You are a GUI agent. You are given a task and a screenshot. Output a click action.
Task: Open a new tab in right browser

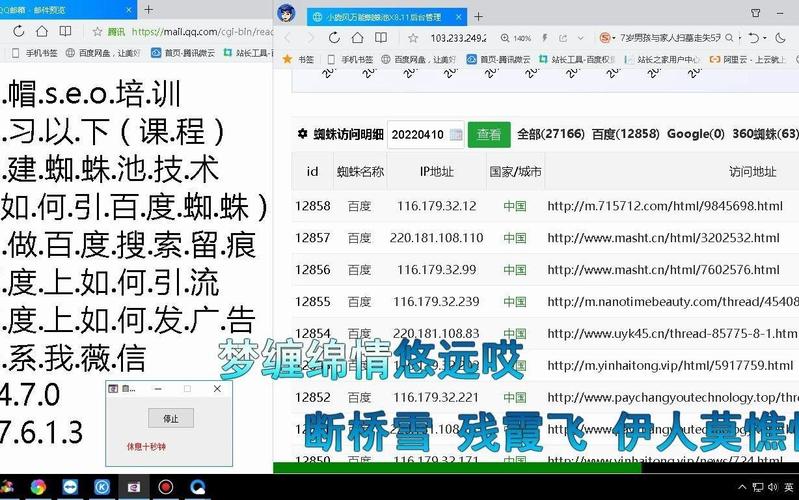coord(478,17)
